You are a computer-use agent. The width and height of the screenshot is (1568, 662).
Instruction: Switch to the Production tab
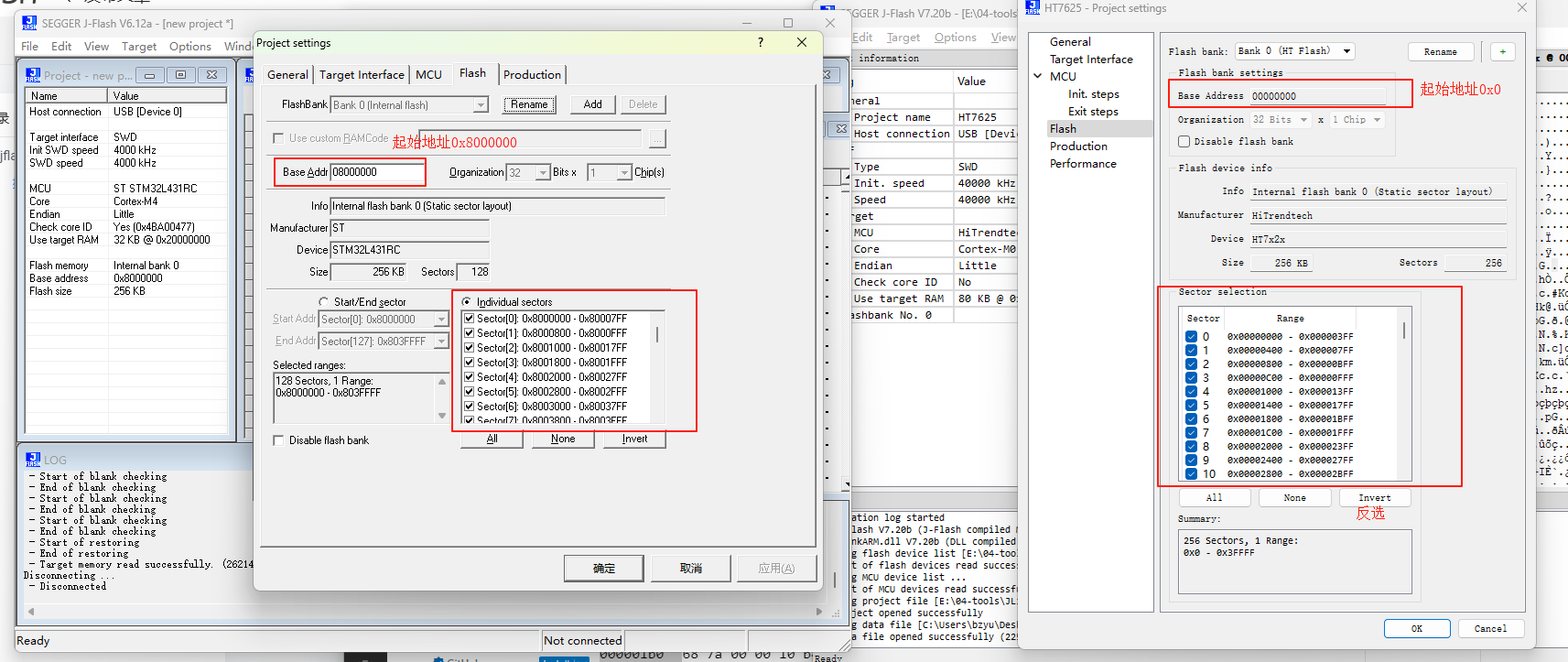pyautogui.click(x=532, y=75)
